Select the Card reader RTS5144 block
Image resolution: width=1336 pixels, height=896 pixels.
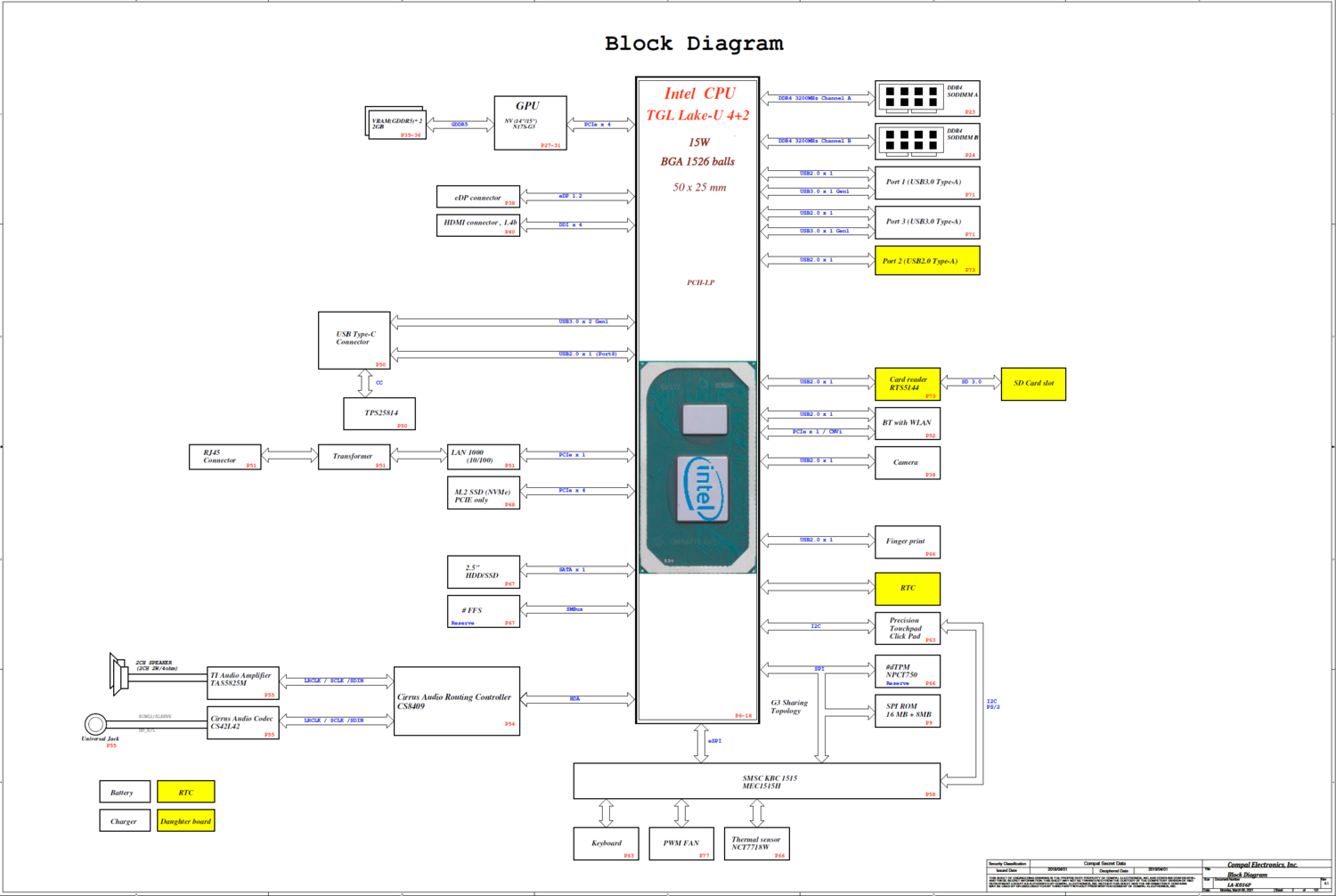pyautogui.click(x=908, y=384)
